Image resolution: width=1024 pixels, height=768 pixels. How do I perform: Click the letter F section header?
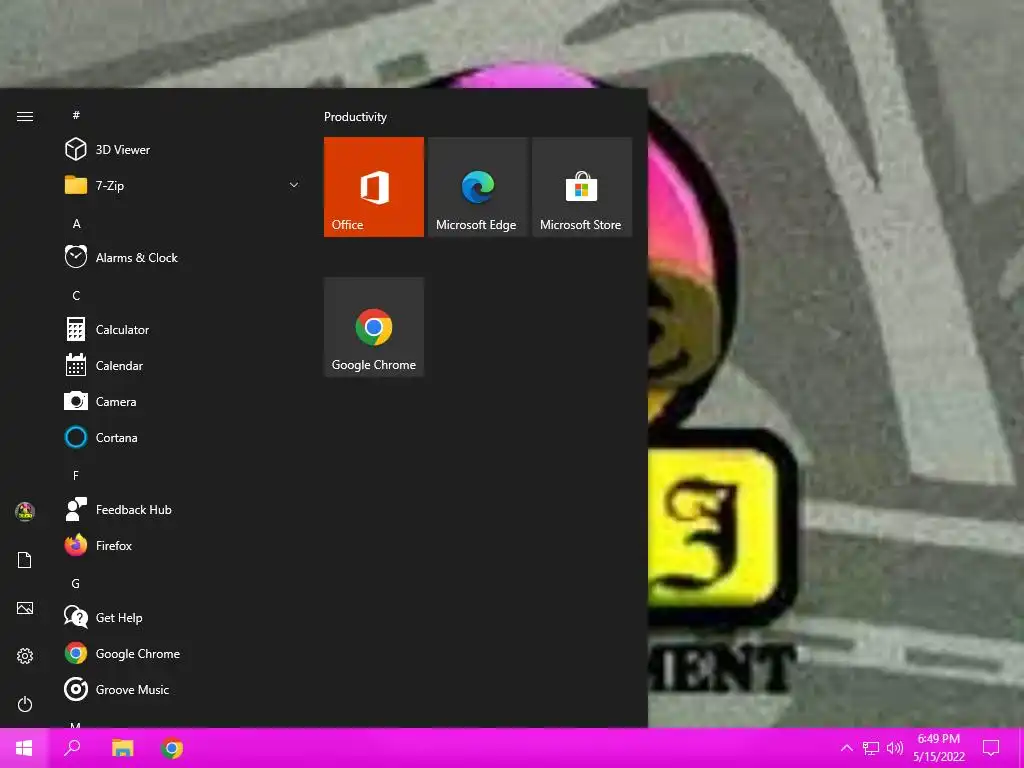click(76, 475)
